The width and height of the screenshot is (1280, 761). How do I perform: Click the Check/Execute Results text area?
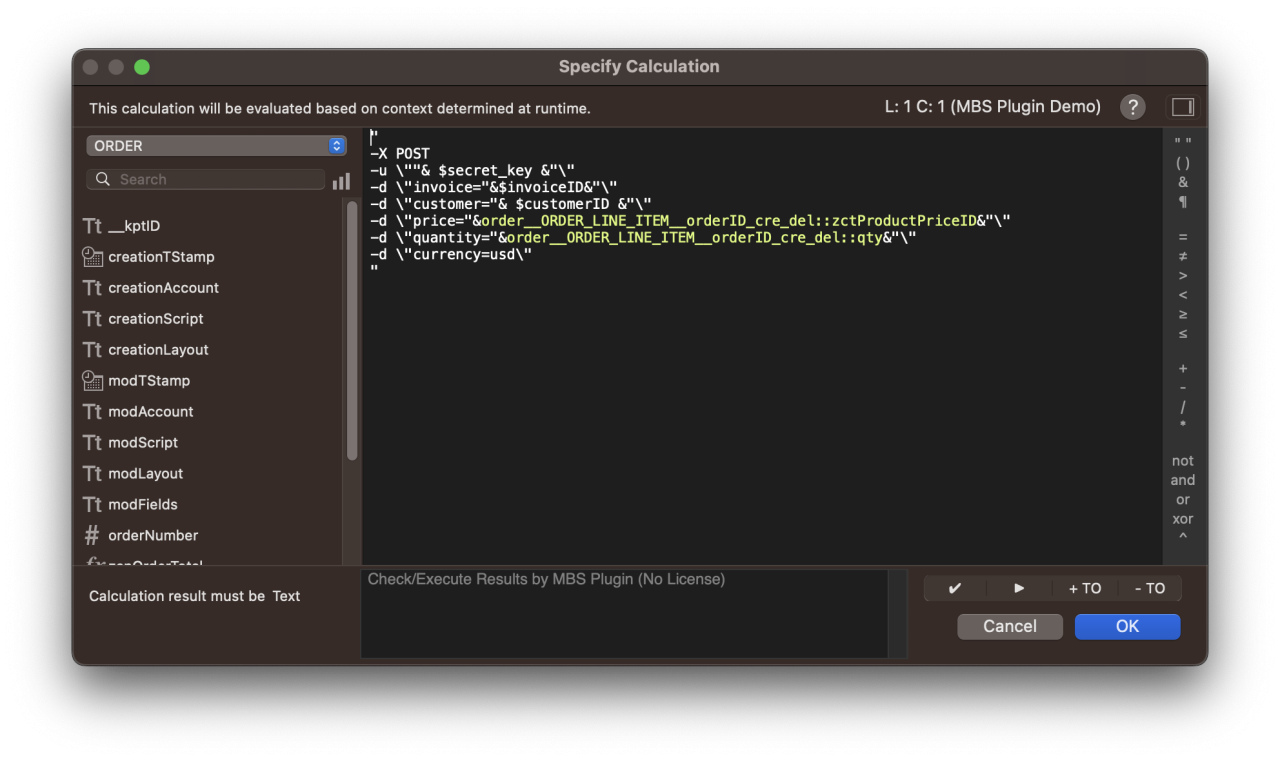tap(624, 614)
